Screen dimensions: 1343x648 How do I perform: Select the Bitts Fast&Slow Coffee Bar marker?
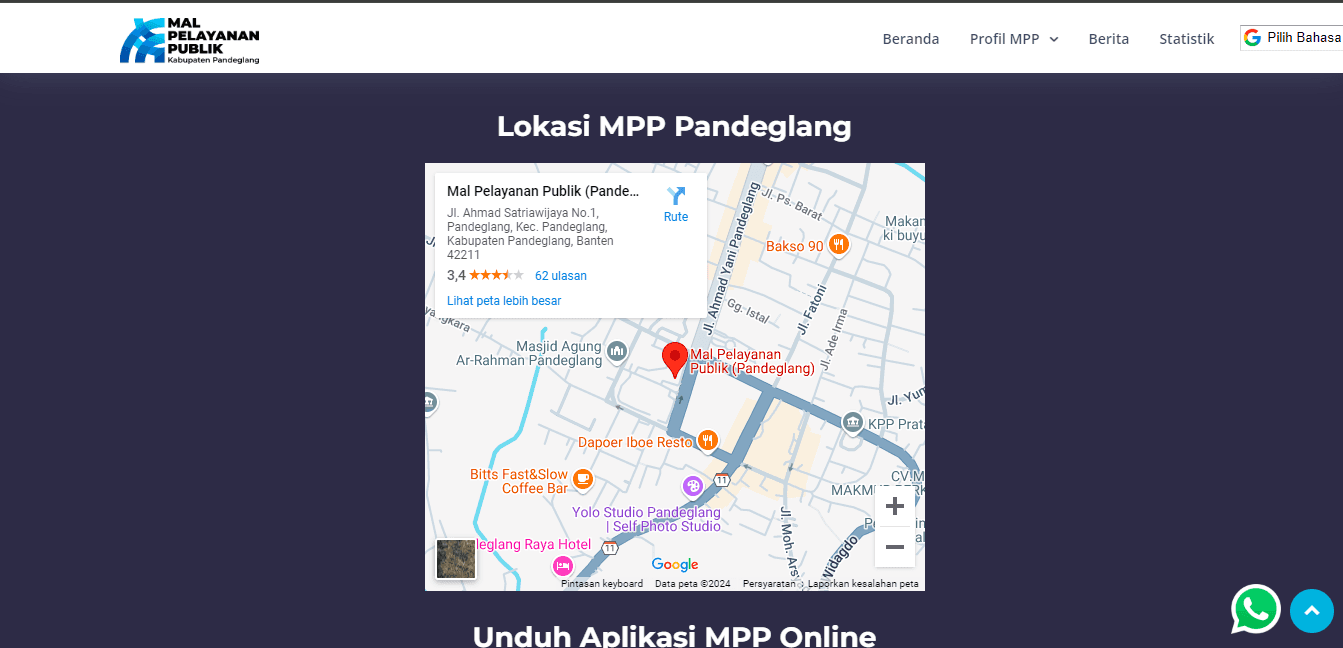583,480
